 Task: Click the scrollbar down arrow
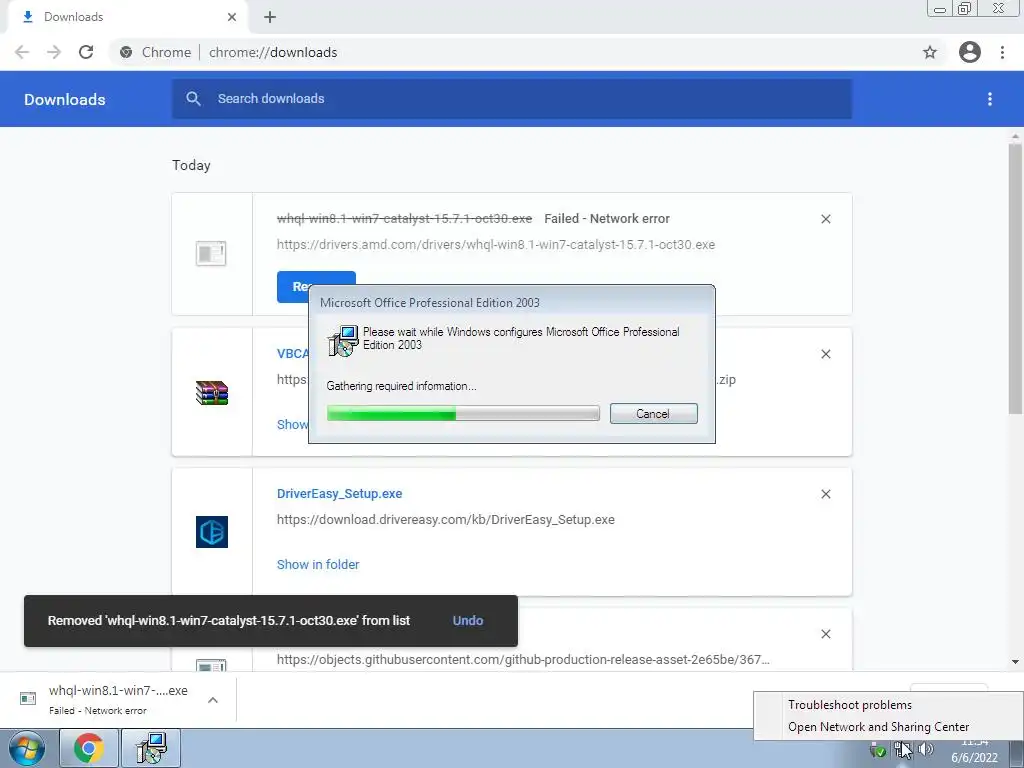click(x=1015, y=662)
